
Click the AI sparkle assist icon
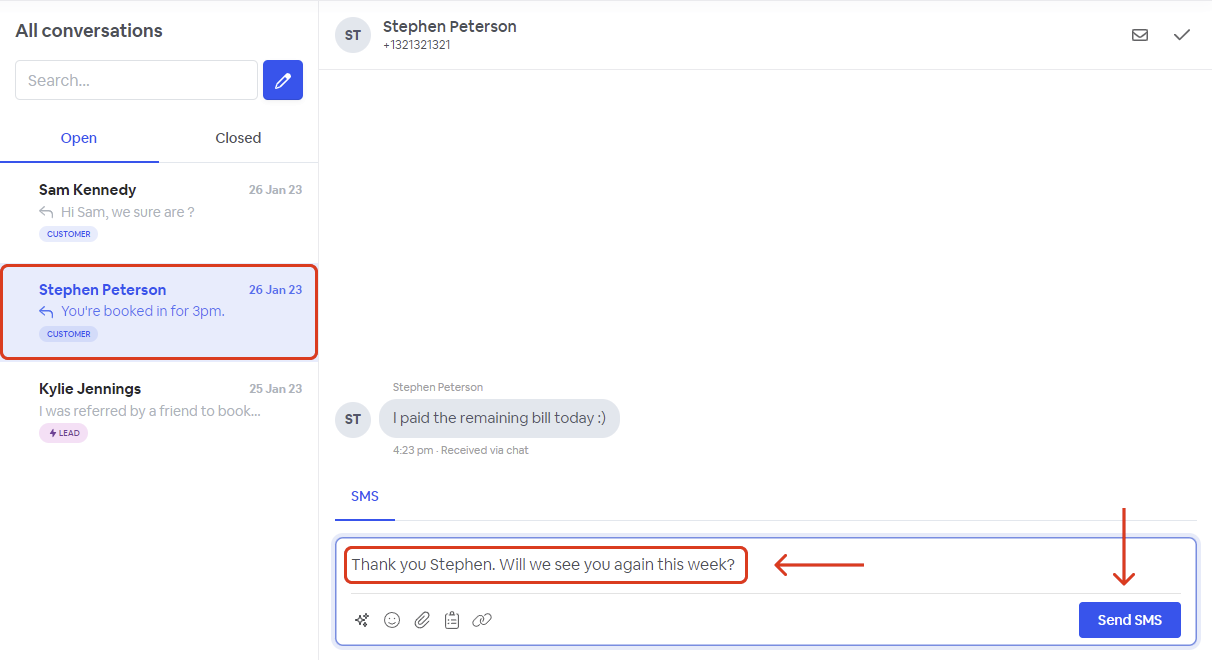click(x=362, y=620)
